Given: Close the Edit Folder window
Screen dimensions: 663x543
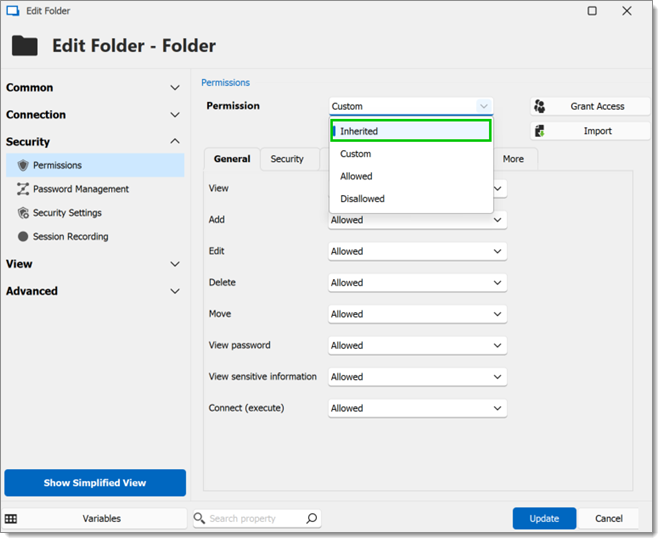Looking at the screenshot, I should pyautogui.click(x=627, y=11).
